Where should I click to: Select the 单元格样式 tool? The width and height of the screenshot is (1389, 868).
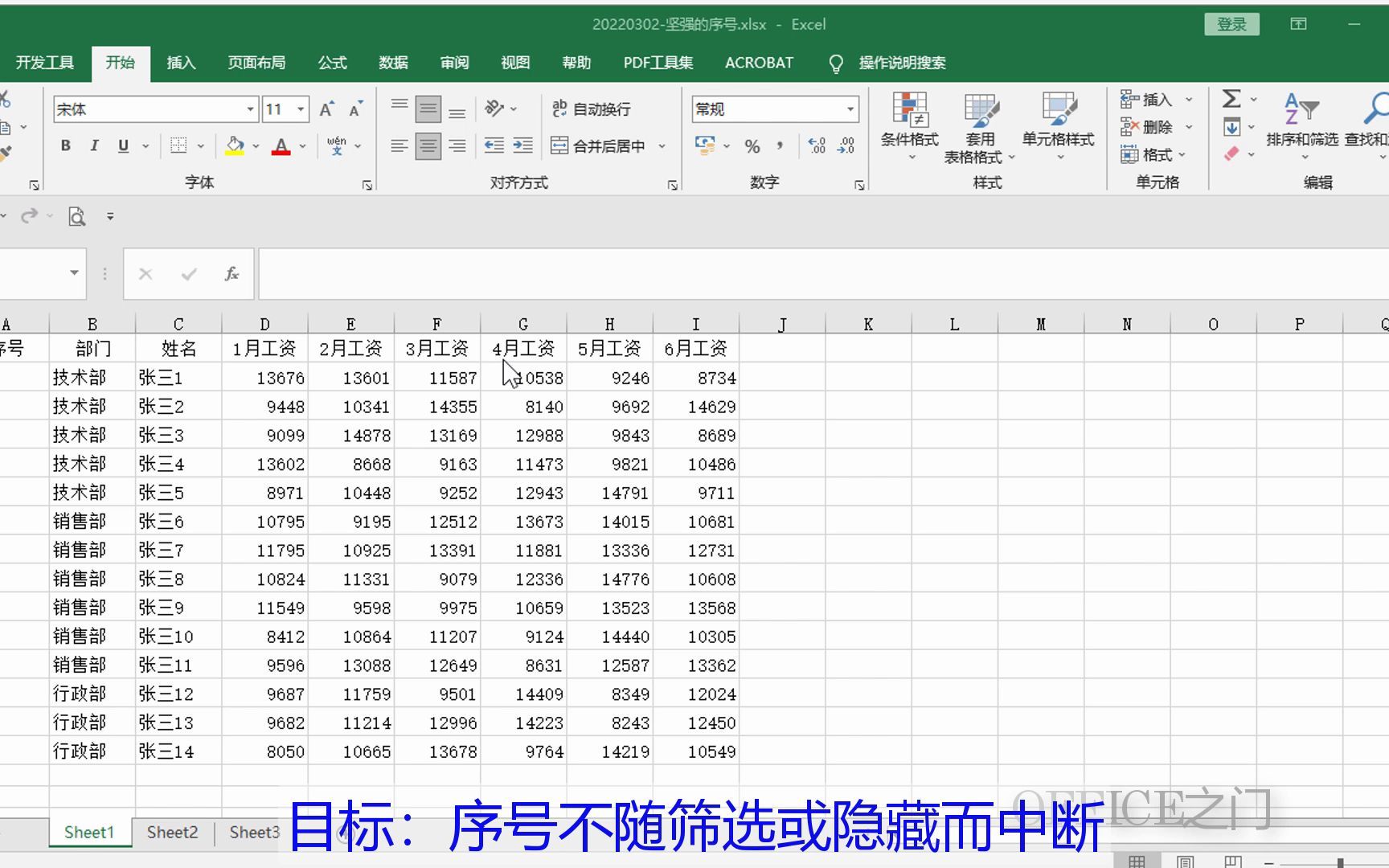click(1057, 121)
